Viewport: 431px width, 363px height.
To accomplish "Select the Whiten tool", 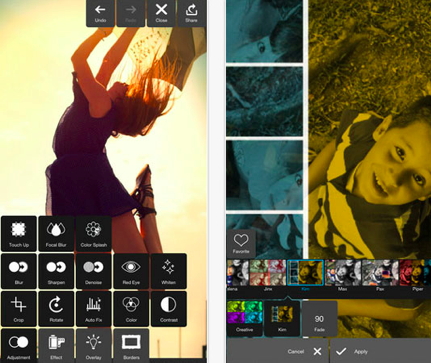I will [x=169, y=271].
